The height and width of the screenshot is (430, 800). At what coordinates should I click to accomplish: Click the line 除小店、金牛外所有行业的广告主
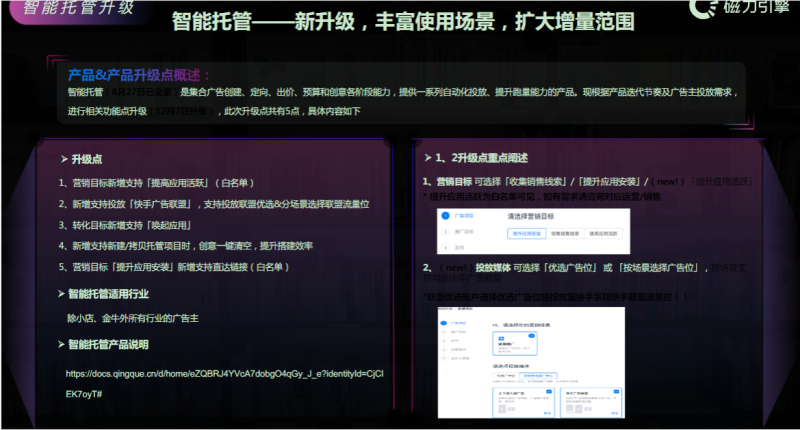pyautogui.click(x=133, y=318)
